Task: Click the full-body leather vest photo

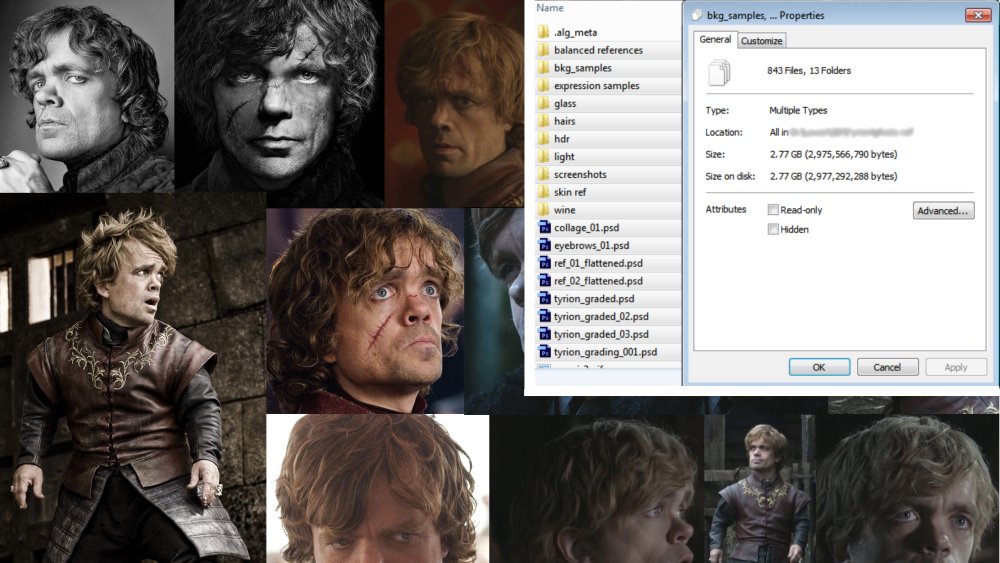Action: coord(133,378)
